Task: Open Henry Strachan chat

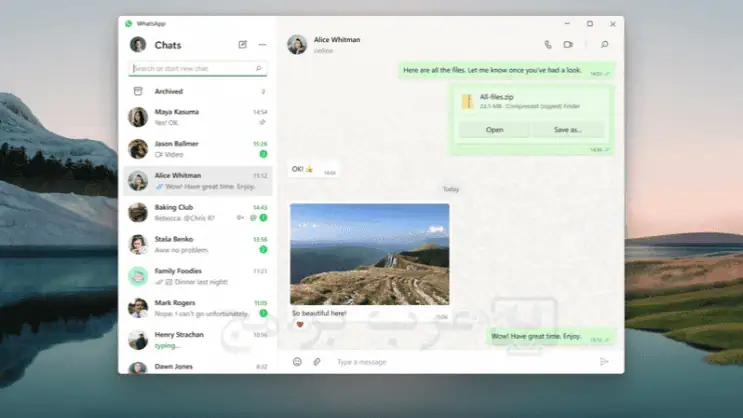Action: pyautogui.click(x=198, y=339)
